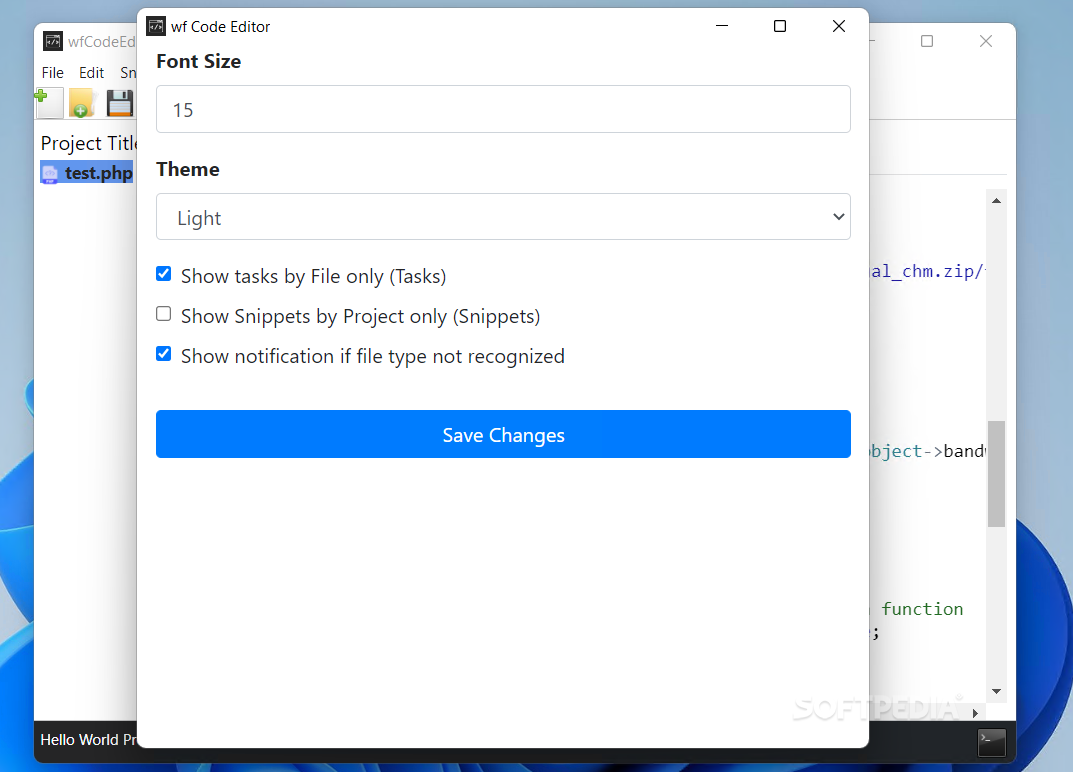Click the editor scroll down arrow
1073x772 pixels.
point(996,691)
